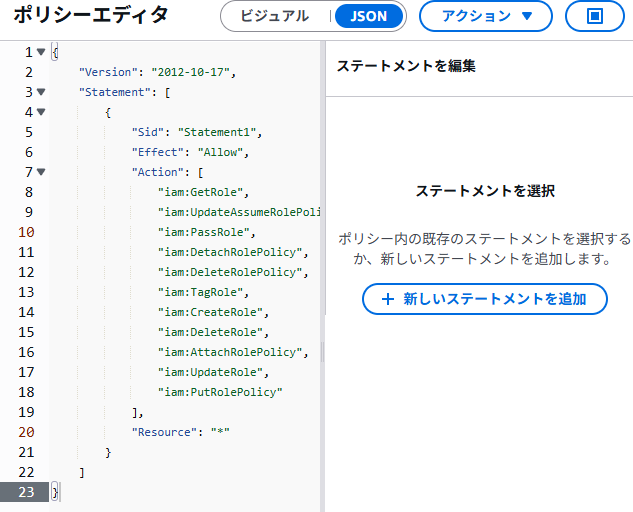Open the アクション dropdown menu
Image resolution: width=633 pixels, height=512 pixels.
[x=486, y=16]
